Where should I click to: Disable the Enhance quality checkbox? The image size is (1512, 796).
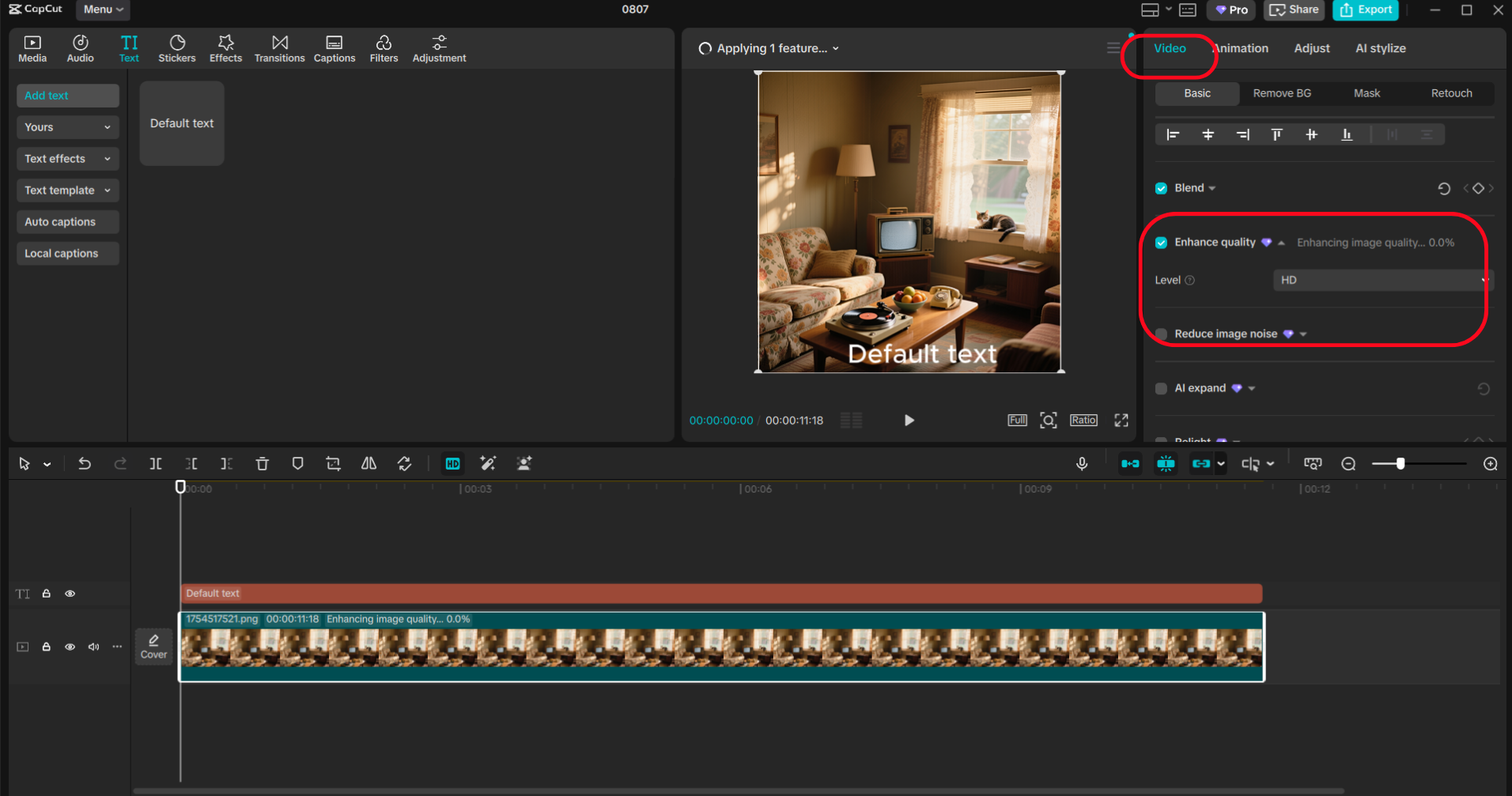[x=1161, y=242]
